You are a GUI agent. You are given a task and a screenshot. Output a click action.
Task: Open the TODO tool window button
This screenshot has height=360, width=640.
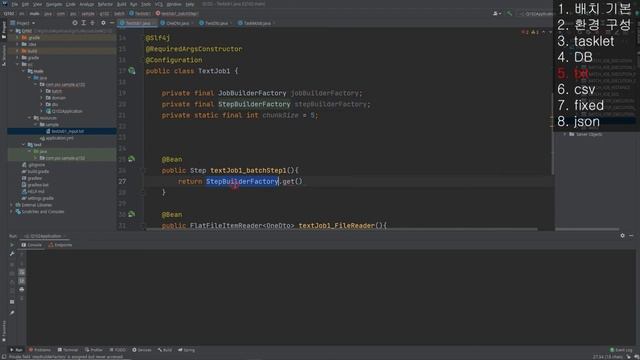click(x=118, y=350)
